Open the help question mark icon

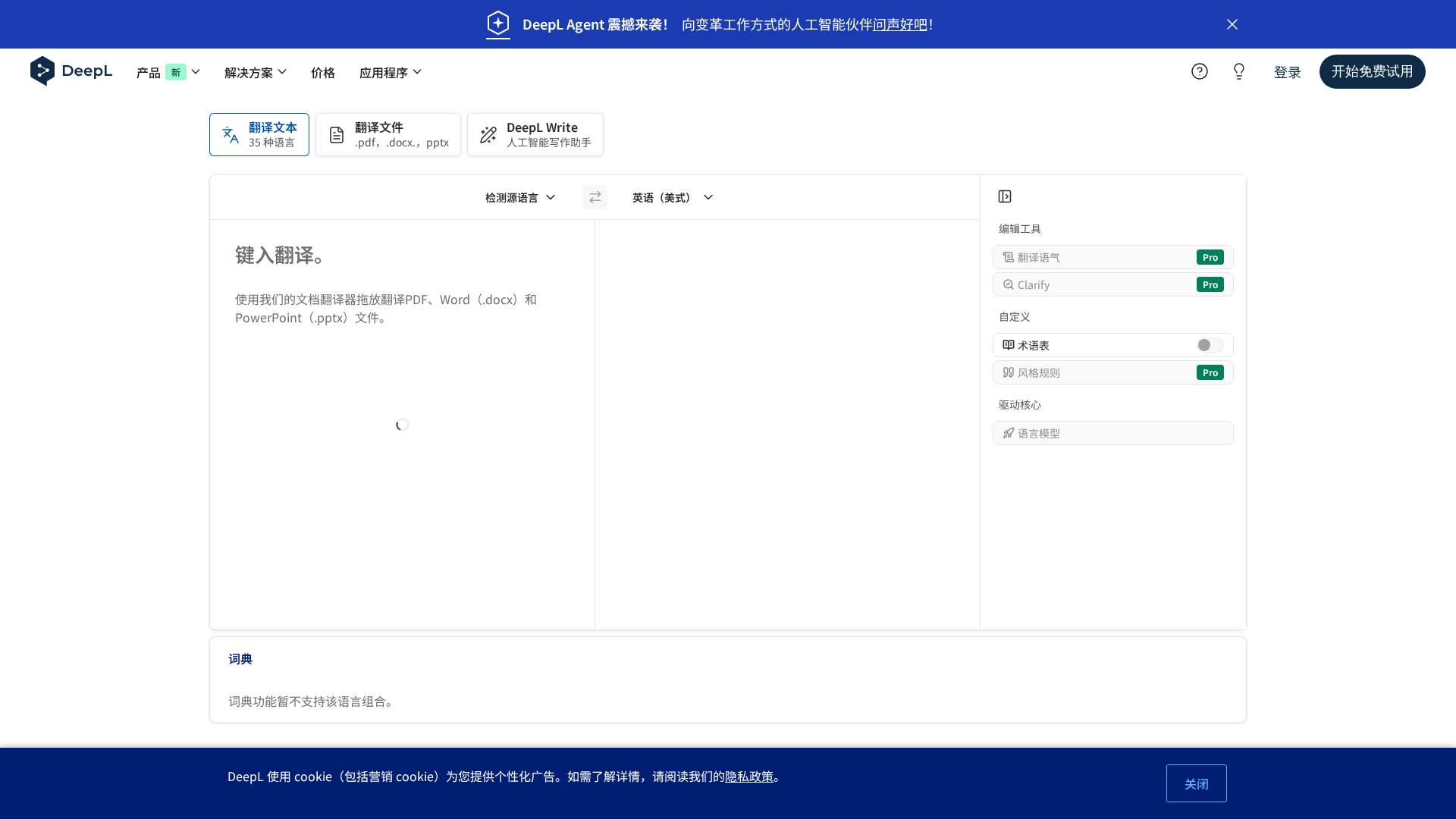(x=1200, y=71)
